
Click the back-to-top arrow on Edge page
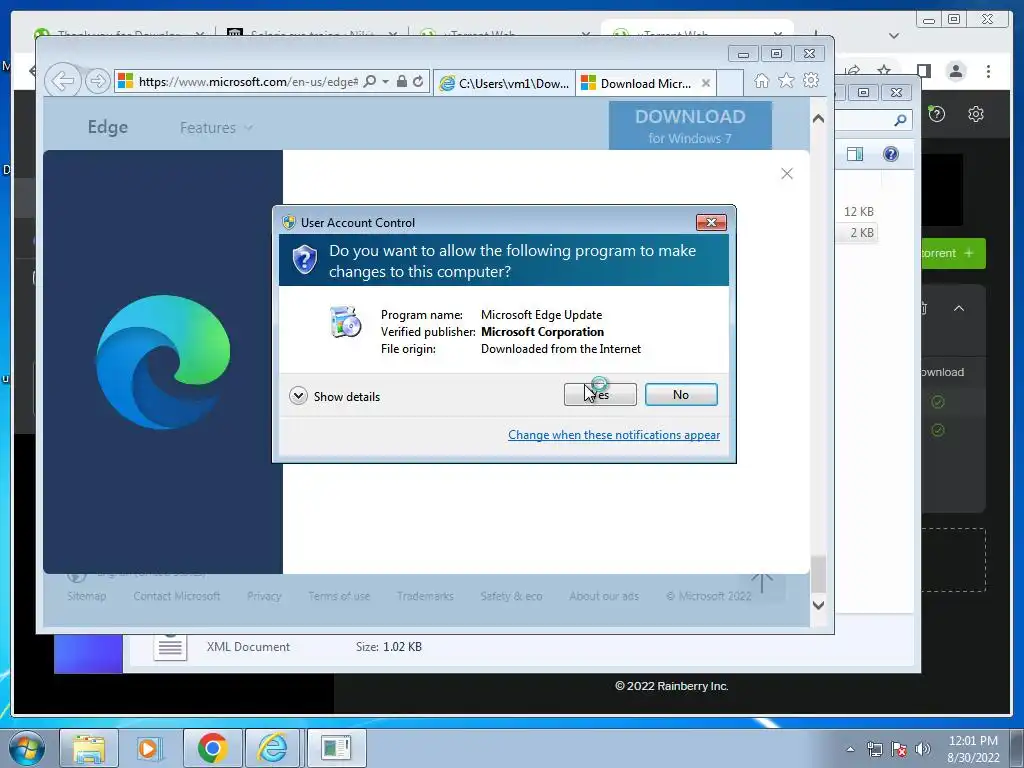pos(761,583)
